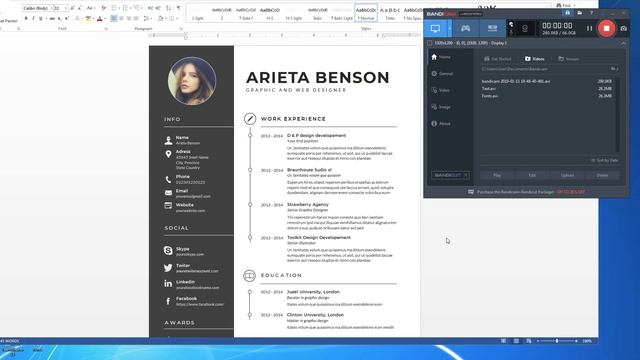Open Home section in Bandicam sidebar

[441, 57]
